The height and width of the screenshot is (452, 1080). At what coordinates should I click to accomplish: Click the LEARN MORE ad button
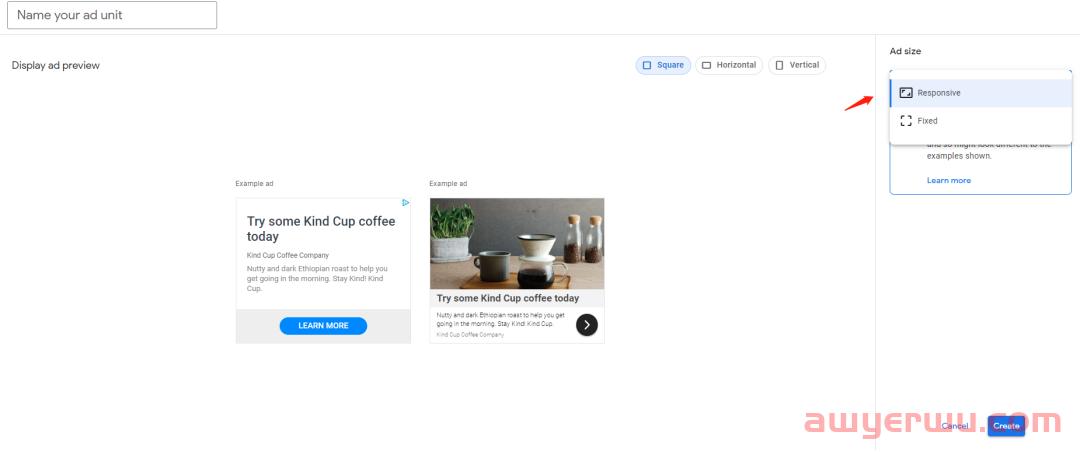323,326
